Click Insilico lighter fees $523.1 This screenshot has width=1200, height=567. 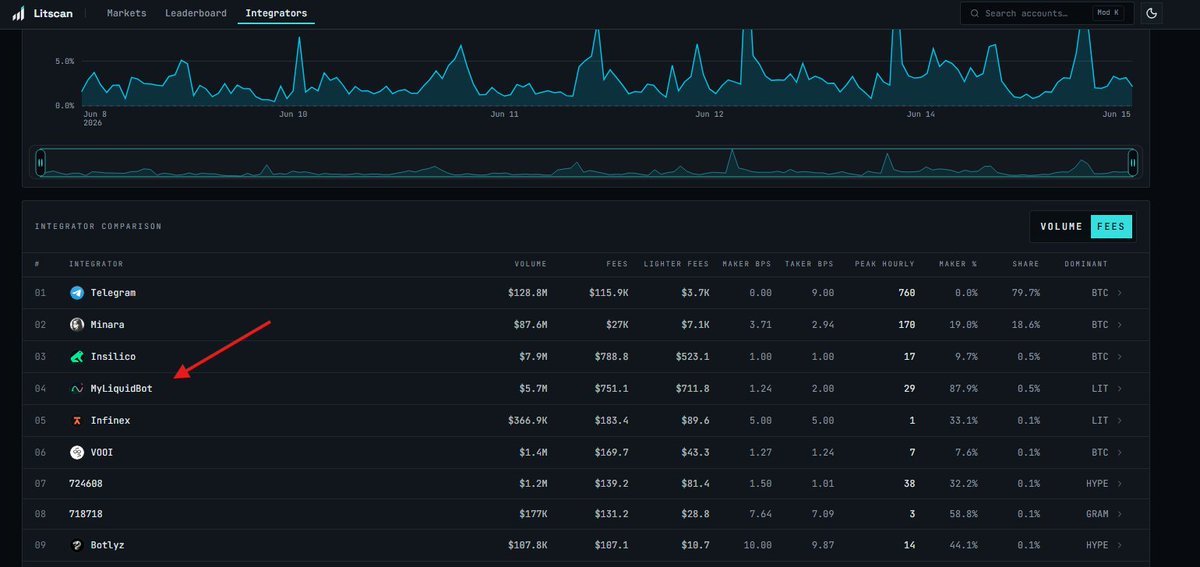pos(692,357)
